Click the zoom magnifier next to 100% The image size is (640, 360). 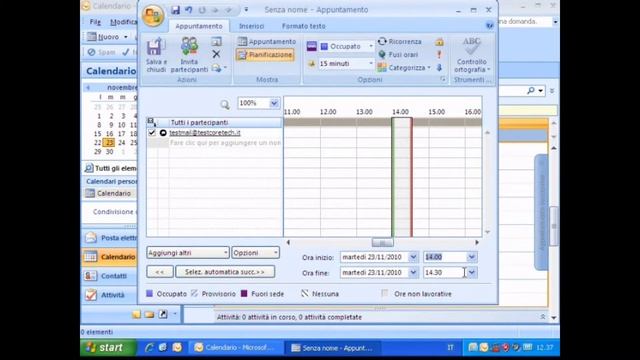pos(225,105)
